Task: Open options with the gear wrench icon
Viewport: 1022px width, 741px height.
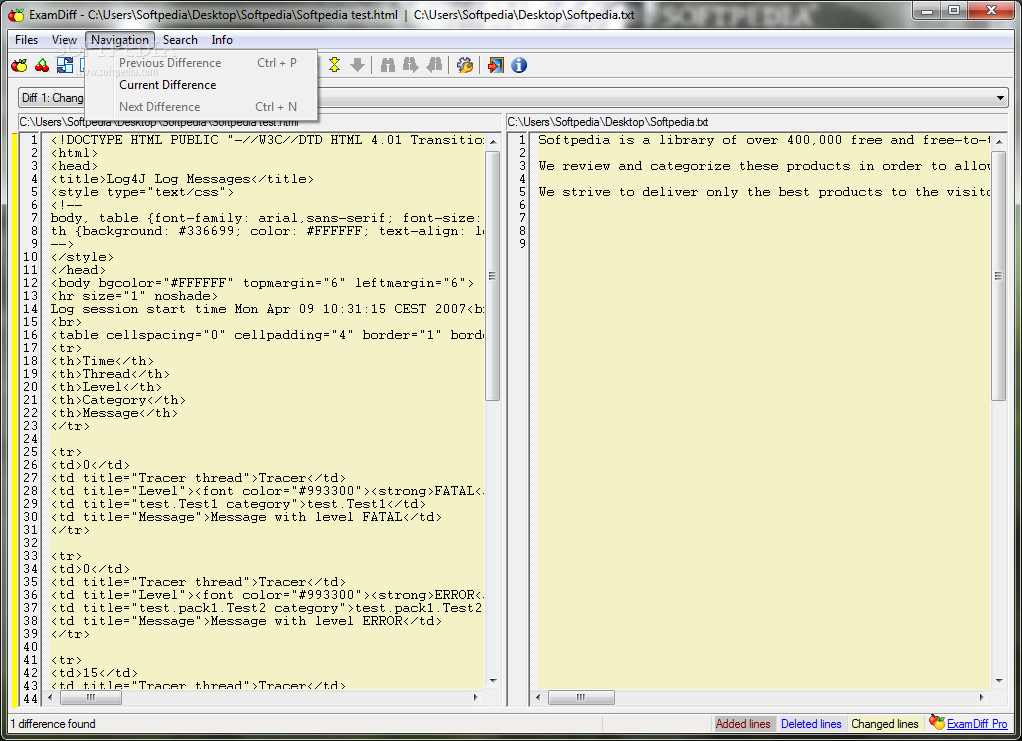Action: (x=465, y=65)
